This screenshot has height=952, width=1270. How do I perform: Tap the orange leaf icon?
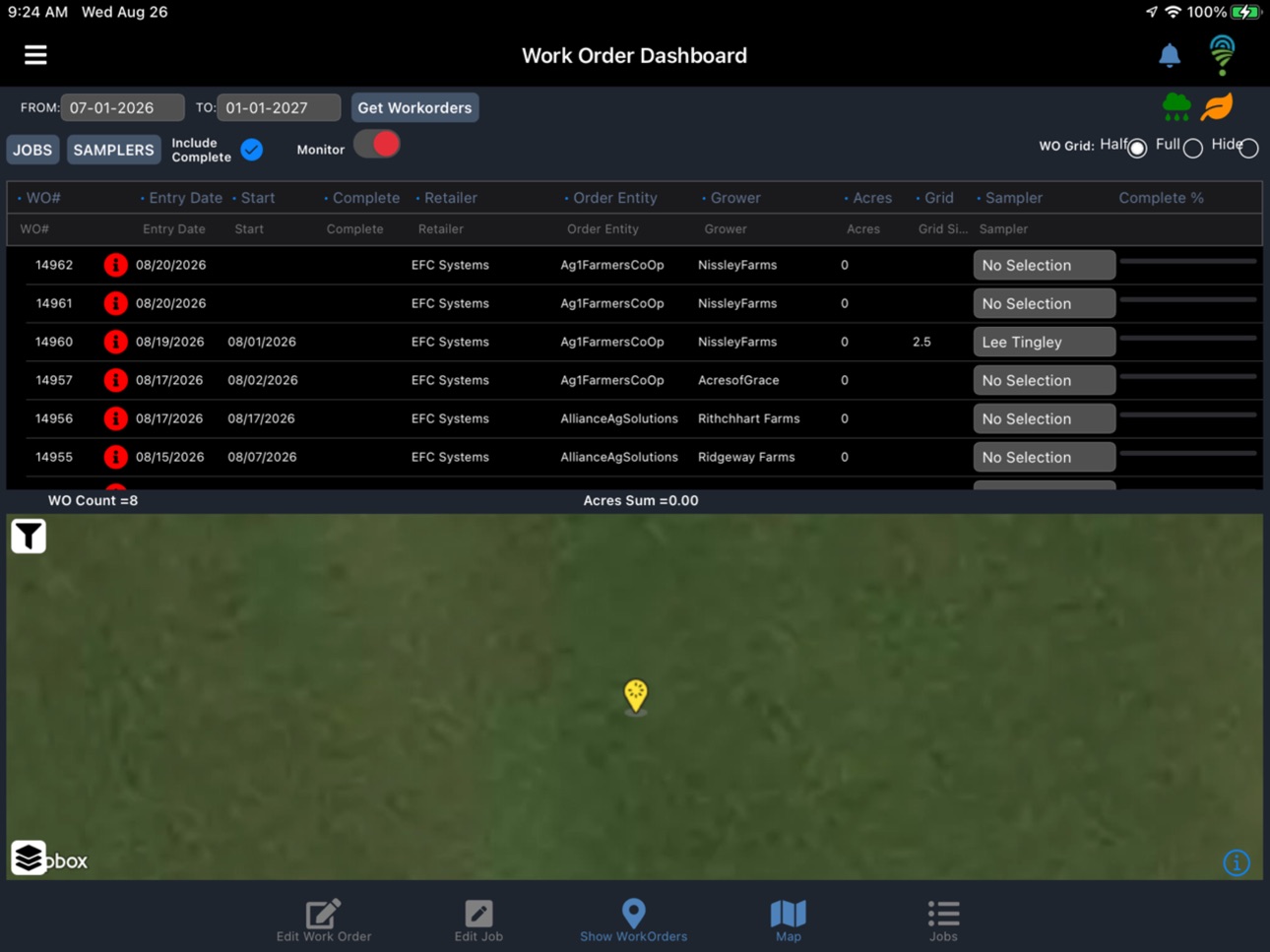click(x=1217, y=106)
